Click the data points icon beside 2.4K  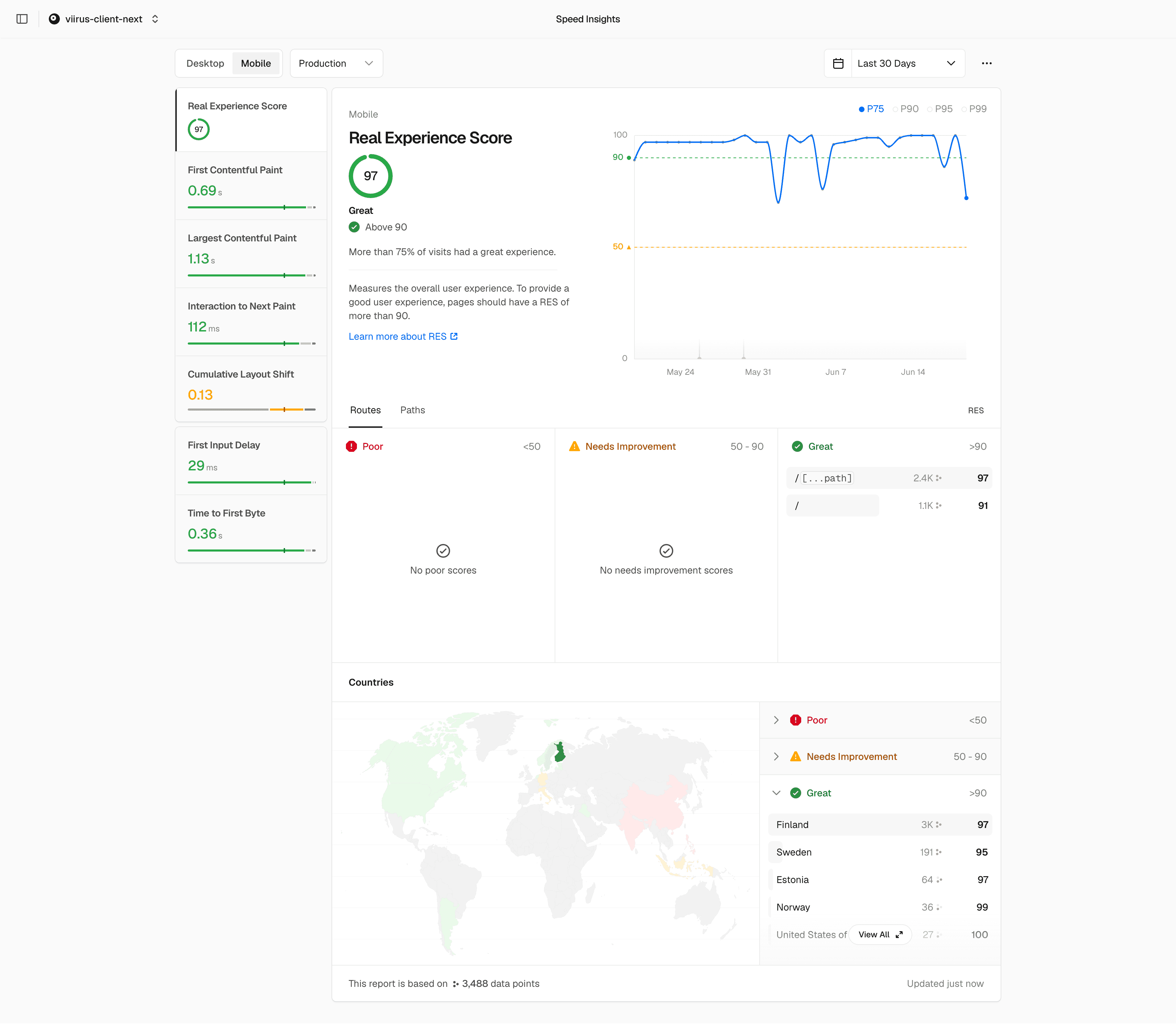939,478
